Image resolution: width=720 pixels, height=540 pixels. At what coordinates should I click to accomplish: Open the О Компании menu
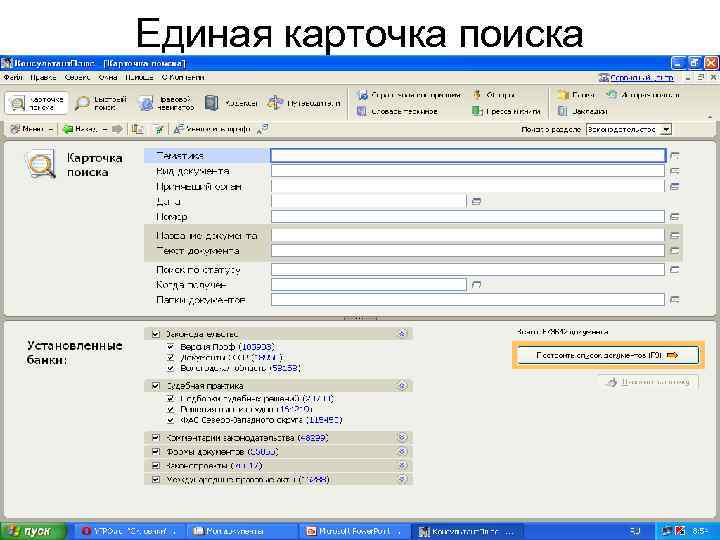tap(183, 77)
